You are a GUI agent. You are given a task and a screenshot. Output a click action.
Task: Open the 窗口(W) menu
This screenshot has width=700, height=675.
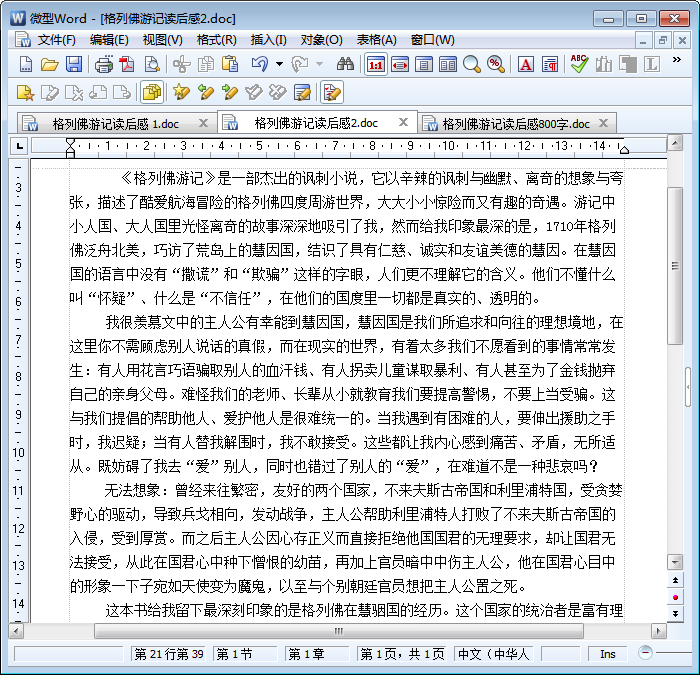click(433, 40)
